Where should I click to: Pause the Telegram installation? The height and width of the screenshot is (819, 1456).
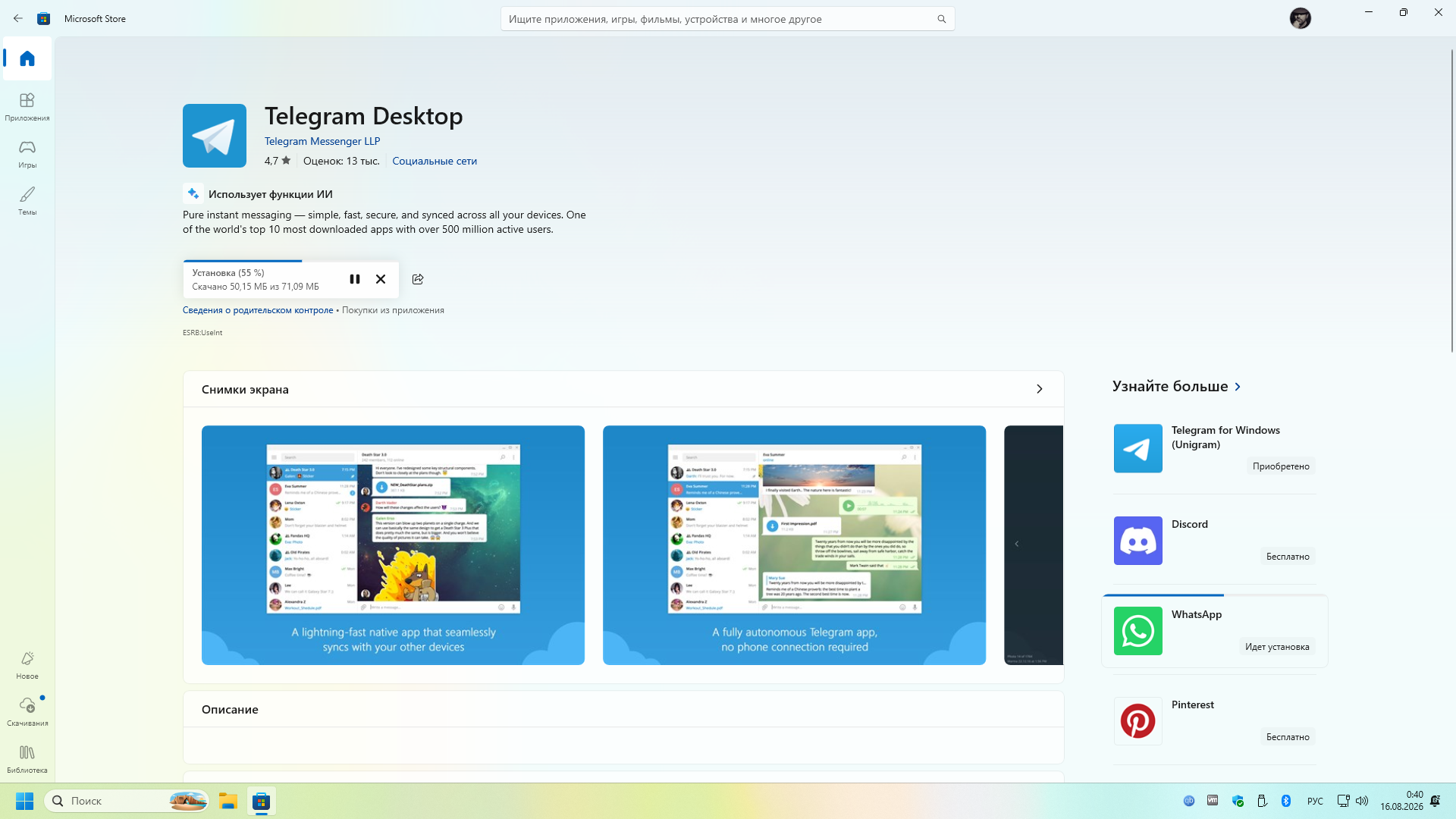pos(355,279)
